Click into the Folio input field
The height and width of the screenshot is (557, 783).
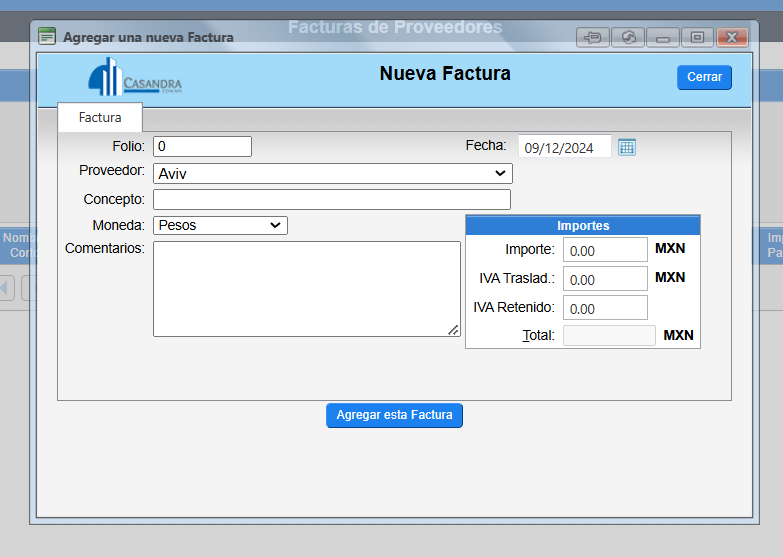(x=202, y=147)
